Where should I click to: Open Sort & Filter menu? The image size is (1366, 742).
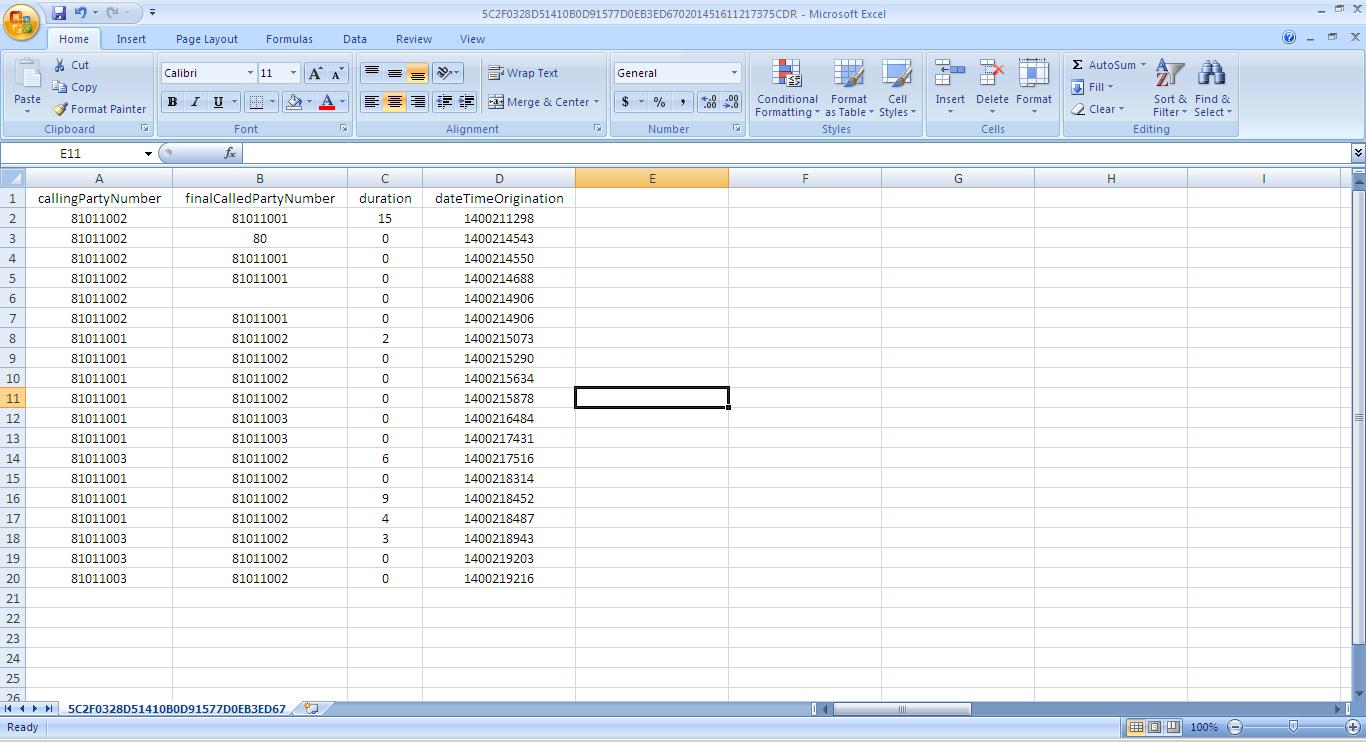1170,88
